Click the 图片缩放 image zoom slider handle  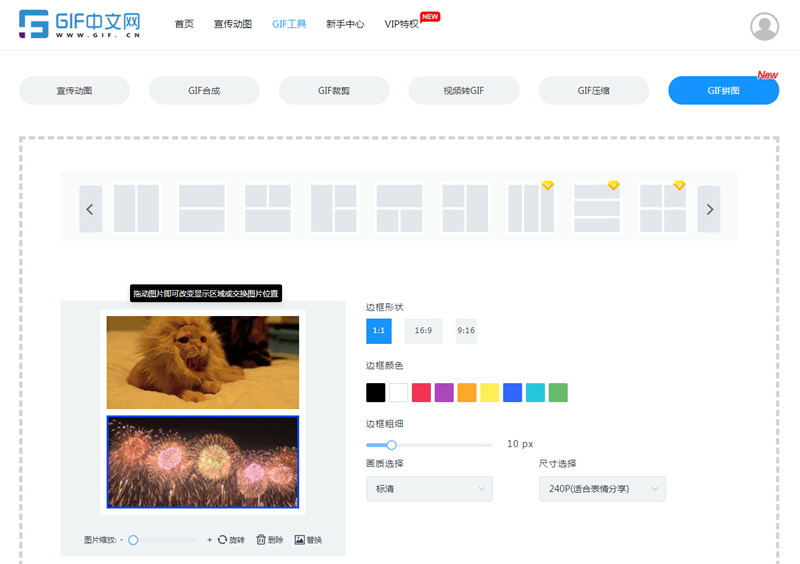[x=133, y=540]
